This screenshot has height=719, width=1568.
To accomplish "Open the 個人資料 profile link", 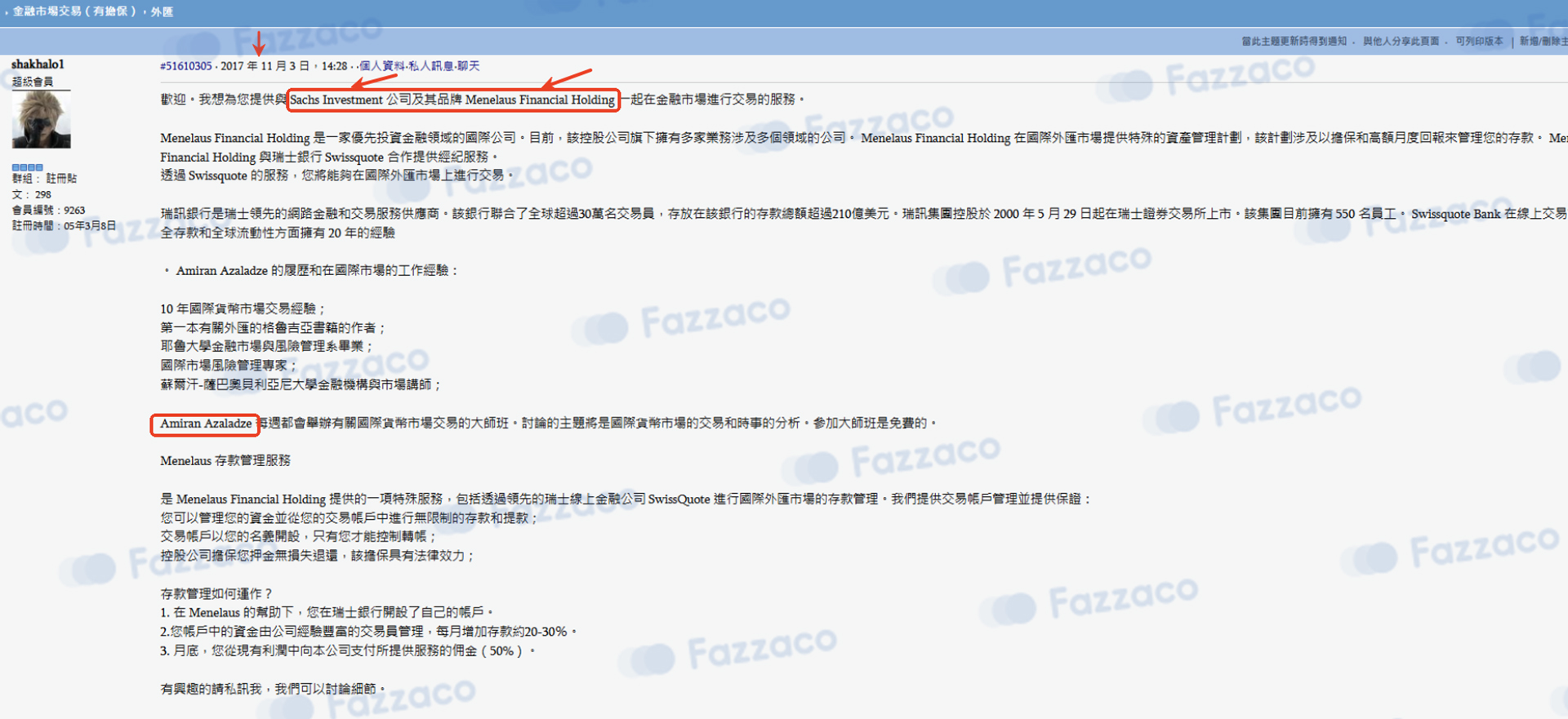I will pyautogui.click(x=382, y=66).
